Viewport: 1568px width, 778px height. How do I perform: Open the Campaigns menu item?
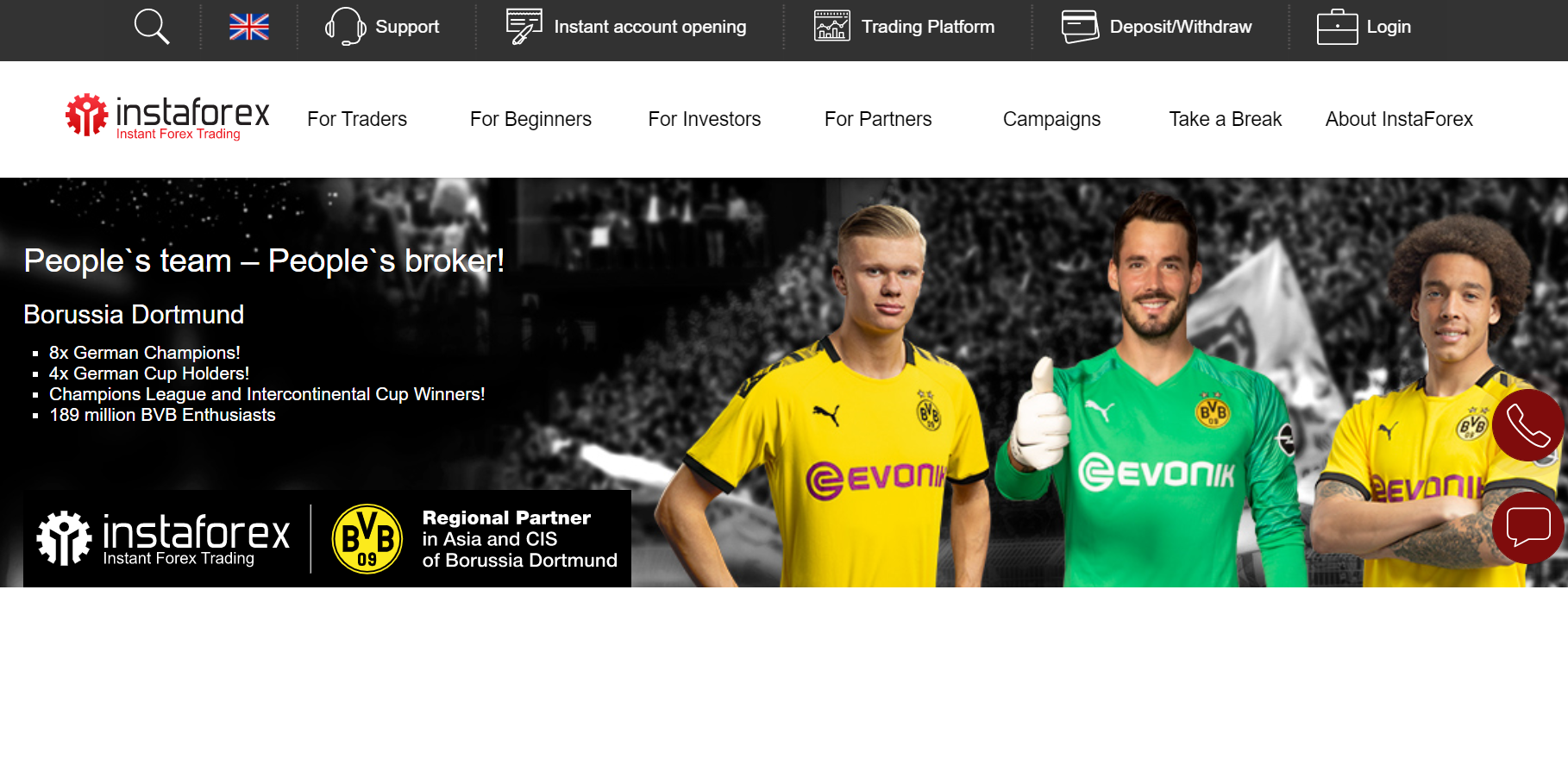click(1051, 119)
